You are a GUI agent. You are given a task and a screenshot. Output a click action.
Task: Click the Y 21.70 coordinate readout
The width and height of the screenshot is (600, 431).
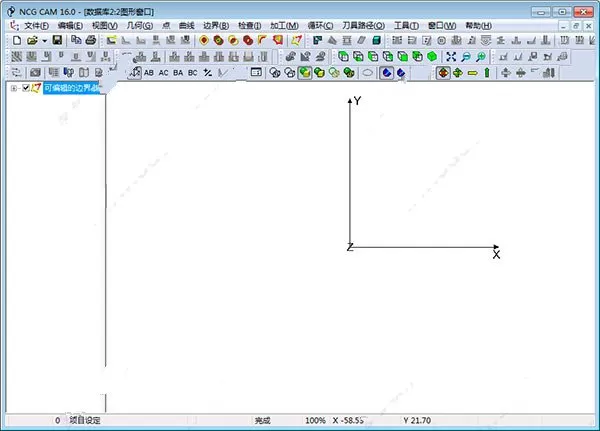[x=417, y=421]
